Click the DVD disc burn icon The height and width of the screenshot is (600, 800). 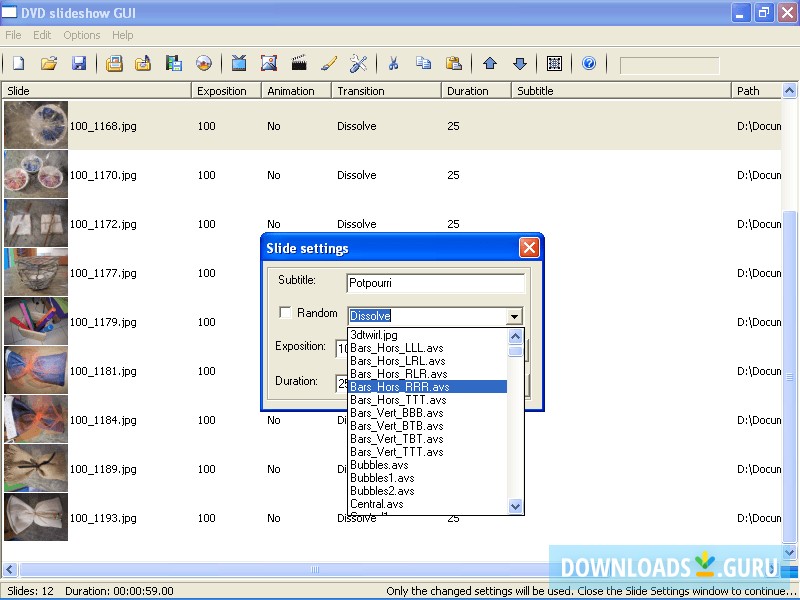click(204, 64)
